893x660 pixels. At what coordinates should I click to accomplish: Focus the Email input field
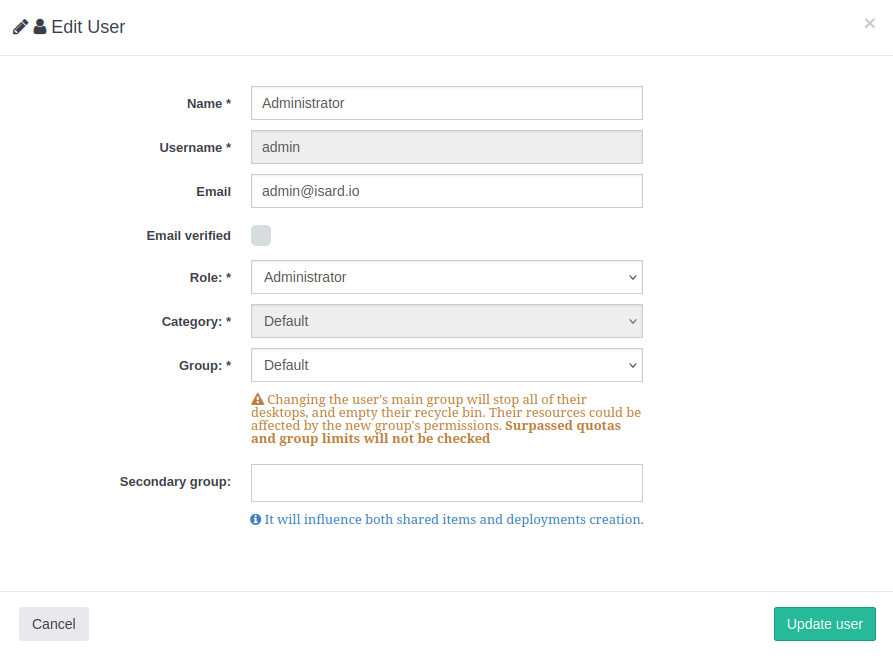coord(446,191)
